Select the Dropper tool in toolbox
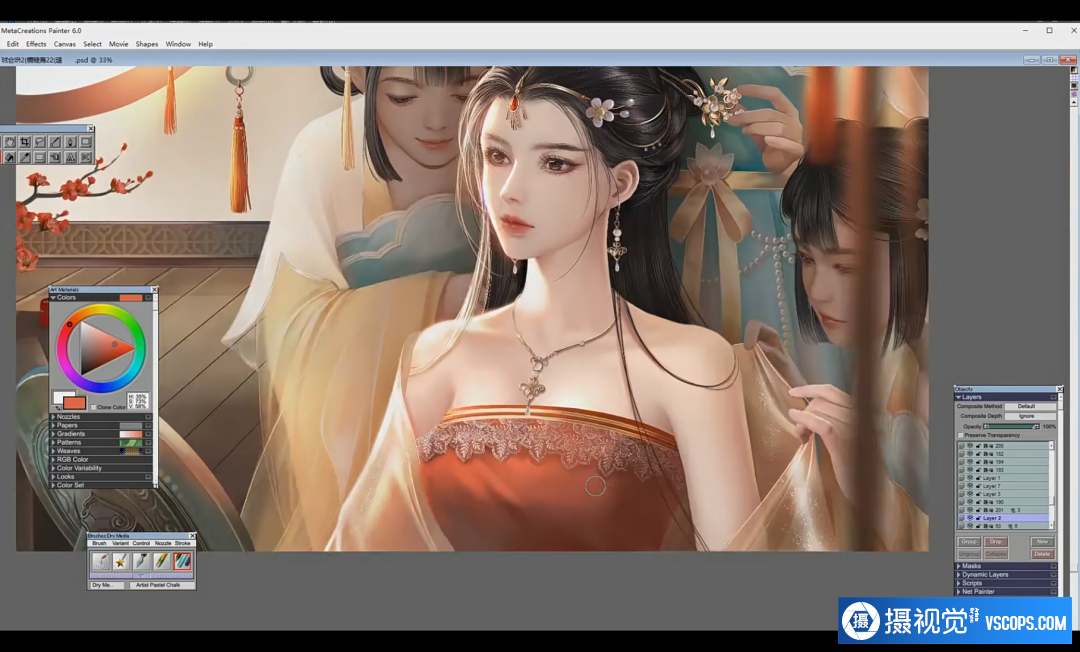1080x652 pixels. click(70, 143)
